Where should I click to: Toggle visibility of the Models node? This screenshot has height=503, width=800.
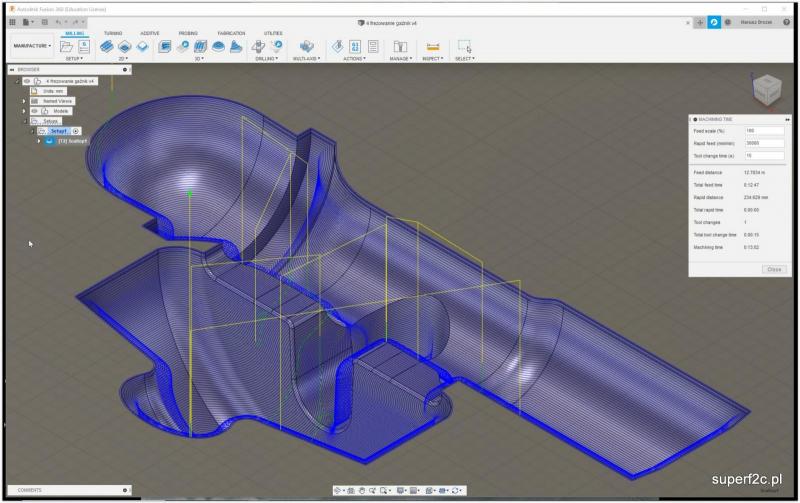tap(35, 111)
